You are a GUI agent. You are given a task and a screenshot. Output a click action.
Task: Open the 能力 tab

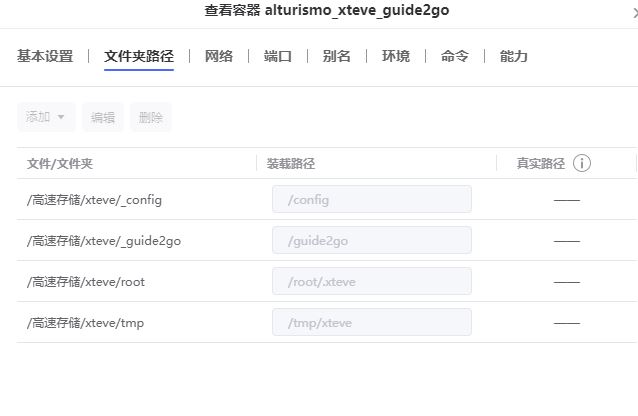coord(514,56)
